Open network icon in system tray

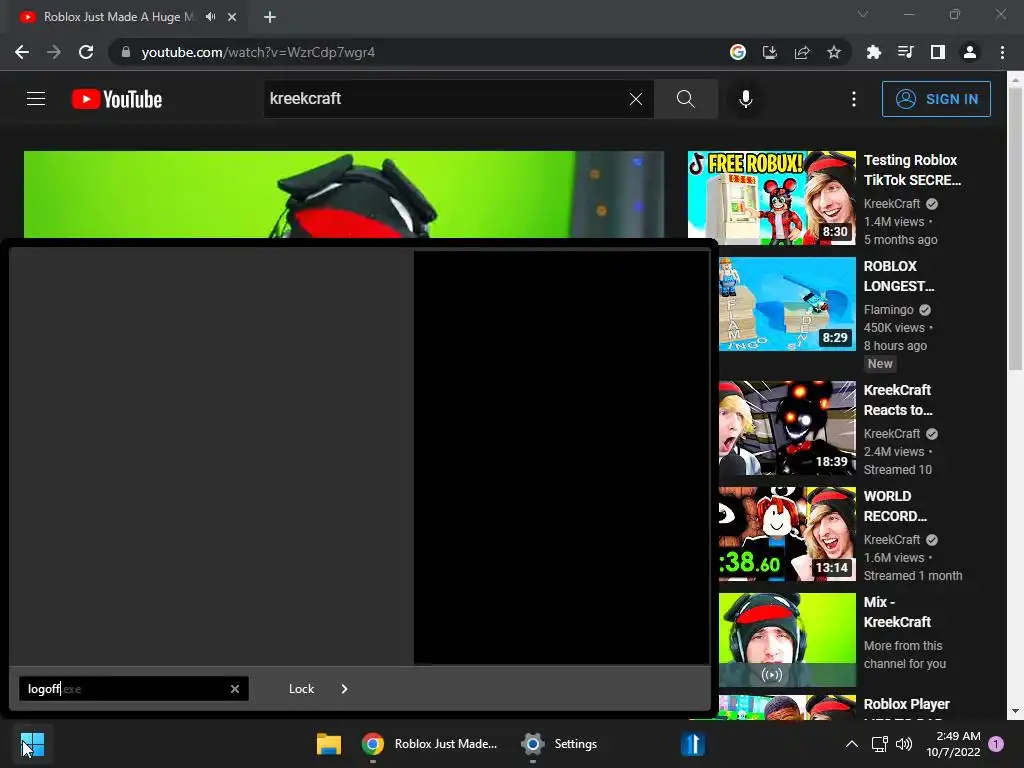point(880,744)
